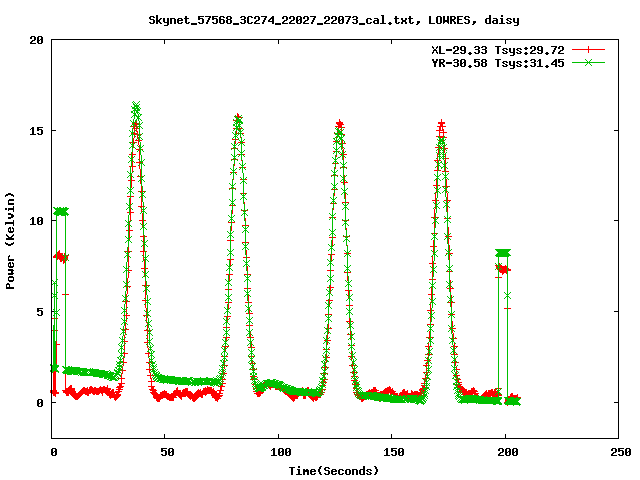Screen dimensions: 640x480
Task: Click the first green peak top near 37 seconds
Action: [x=136, y=106]
